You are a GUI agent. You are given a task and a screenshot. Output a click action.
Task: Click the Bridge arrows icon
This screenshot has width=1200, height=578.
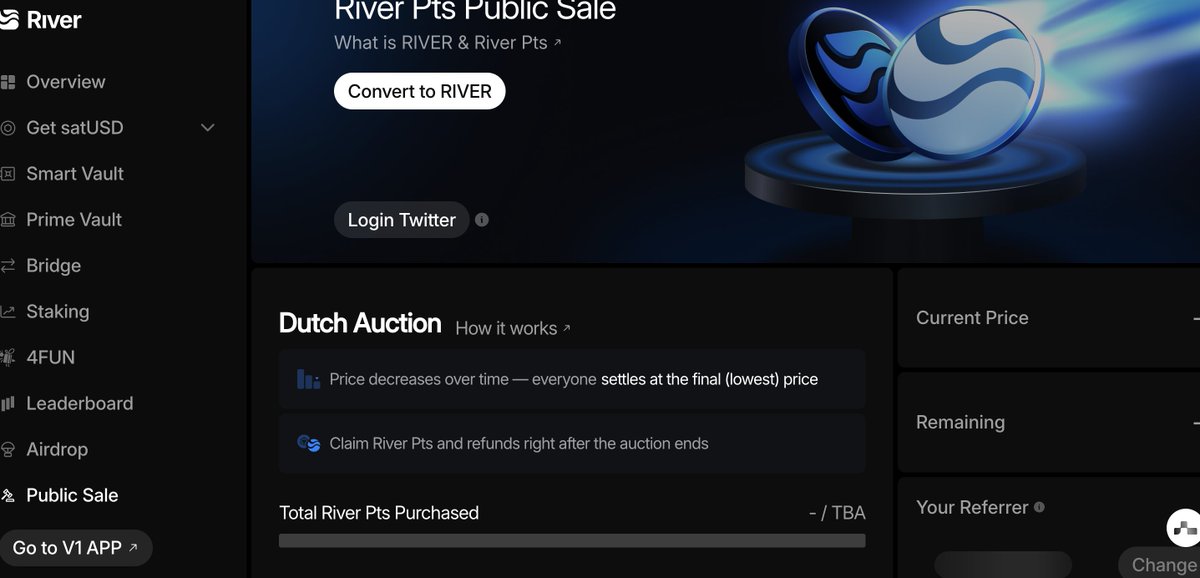8,266
